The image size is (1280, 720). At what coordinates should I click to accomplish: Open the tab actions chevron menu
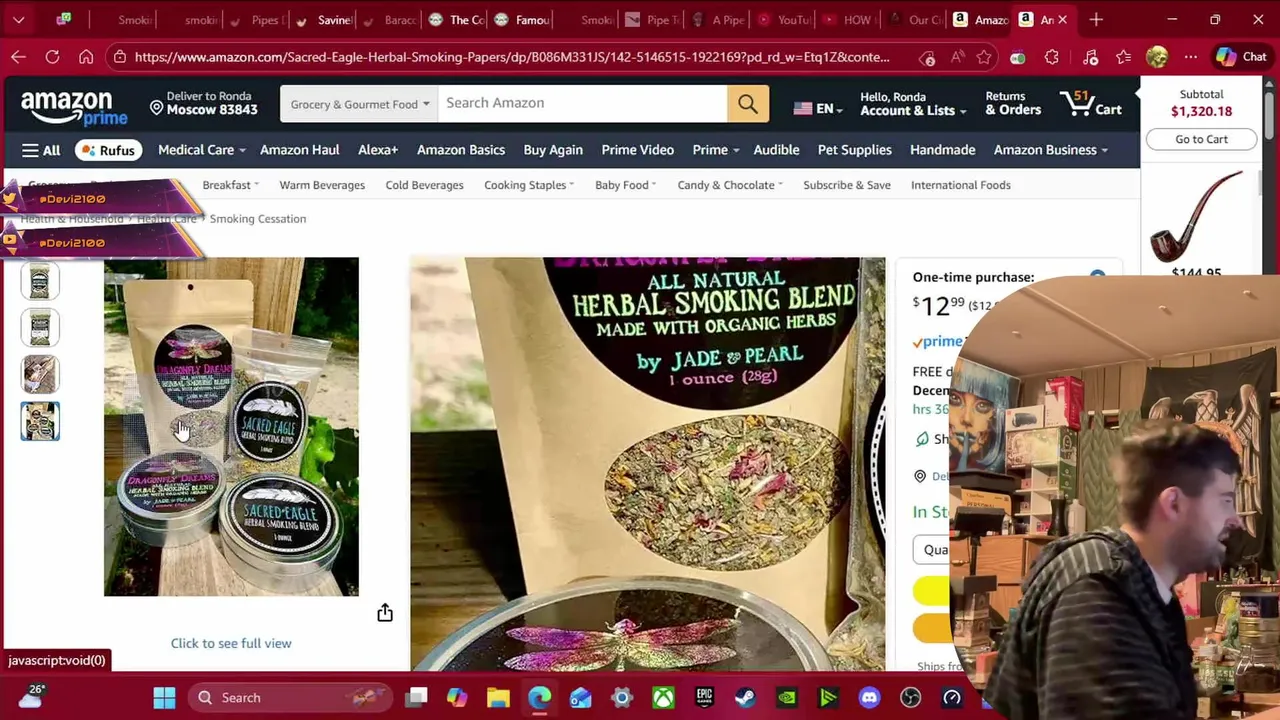pos(18,19)
